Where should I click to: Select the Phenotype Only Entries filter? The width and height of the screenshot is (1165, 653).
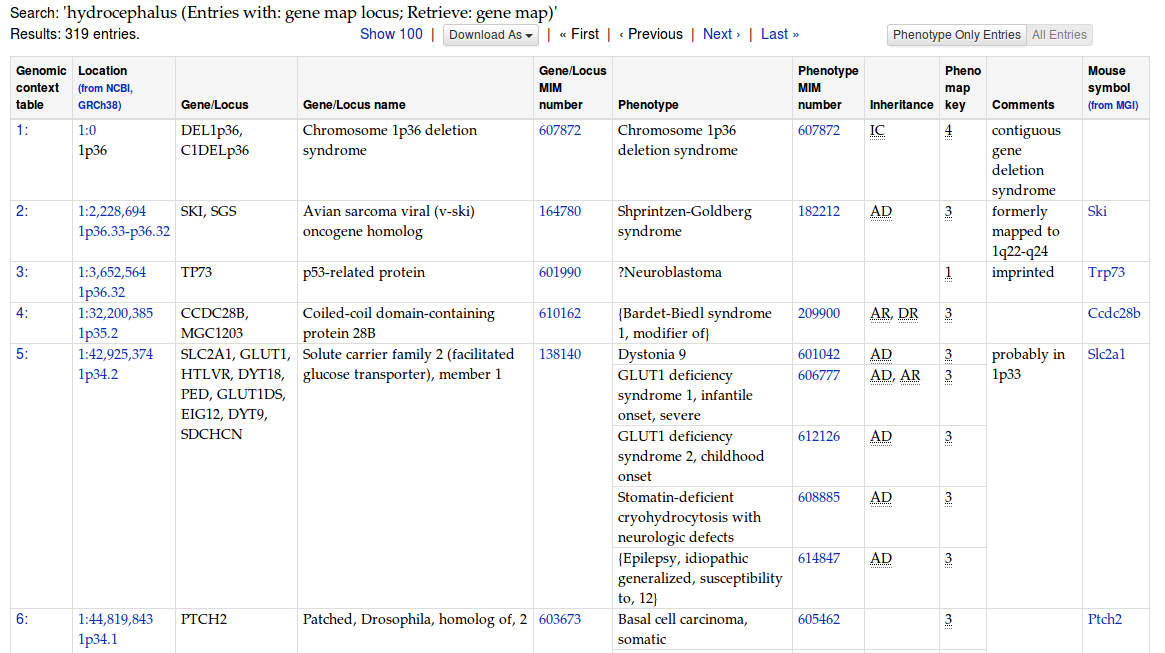point(956,35)
